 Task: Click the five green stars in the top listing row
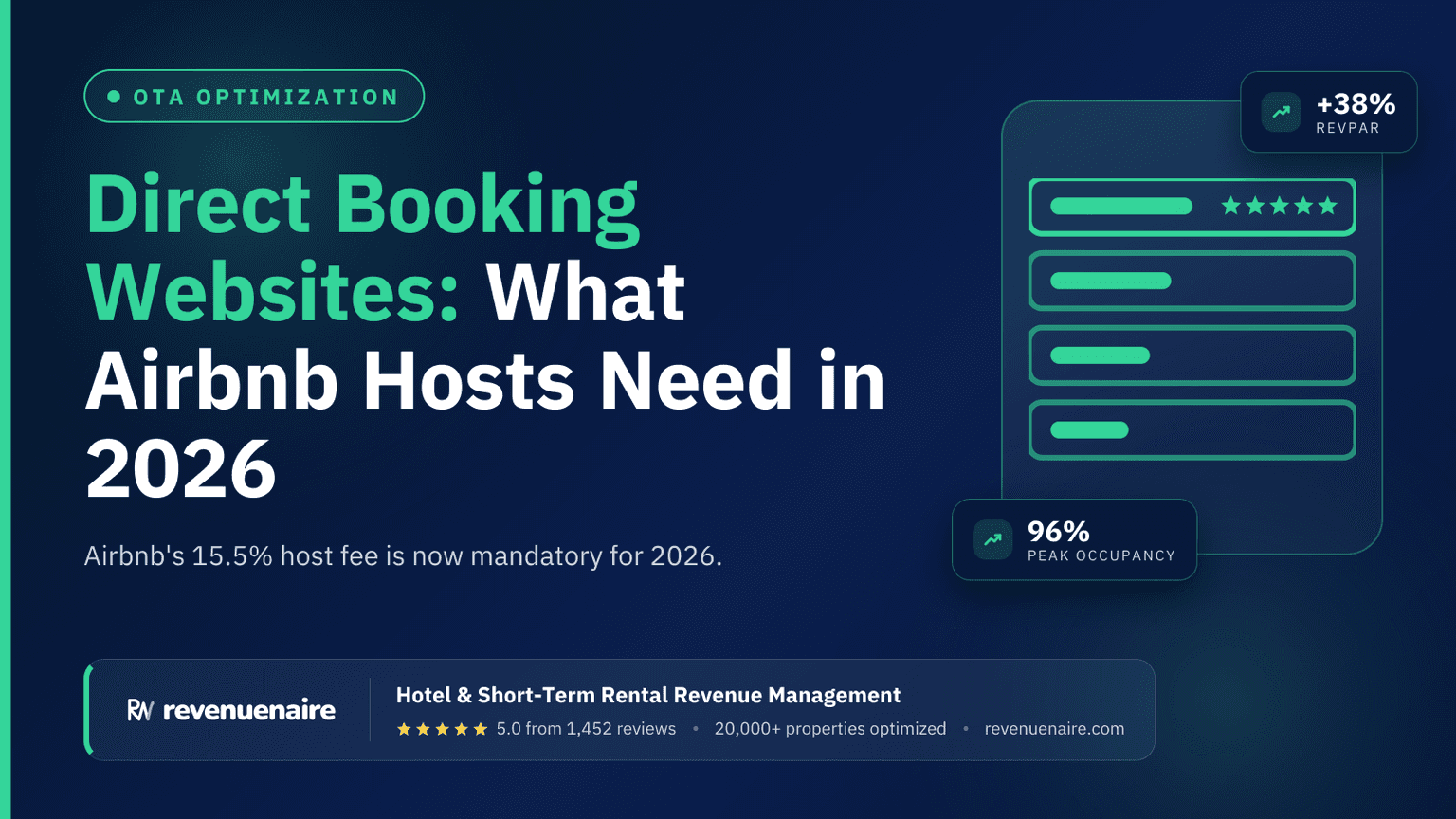[x=1279, y=206]
